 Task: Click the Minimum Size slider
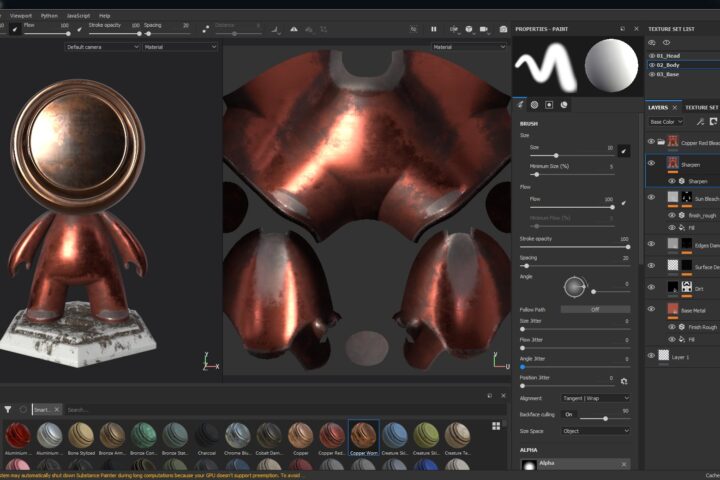tap(572, 175)
